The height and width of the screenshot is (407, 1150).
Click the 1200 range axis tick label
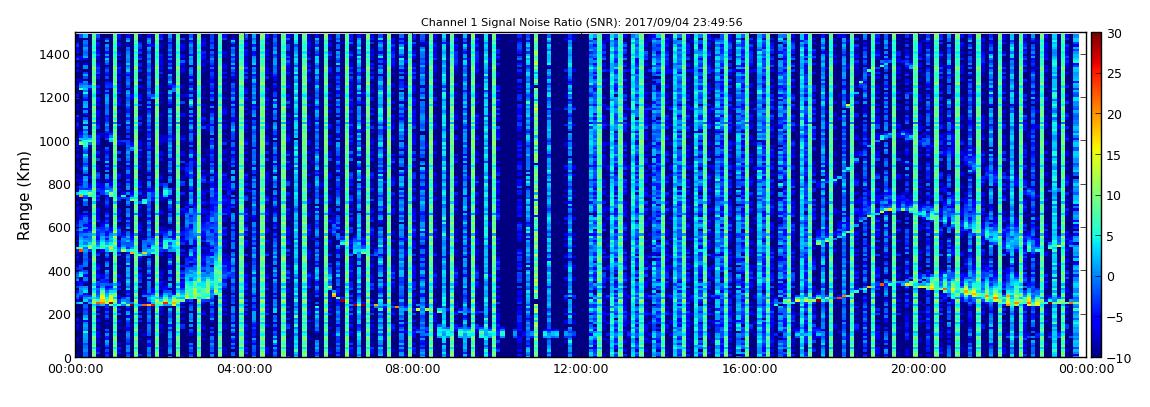[56, 98]
